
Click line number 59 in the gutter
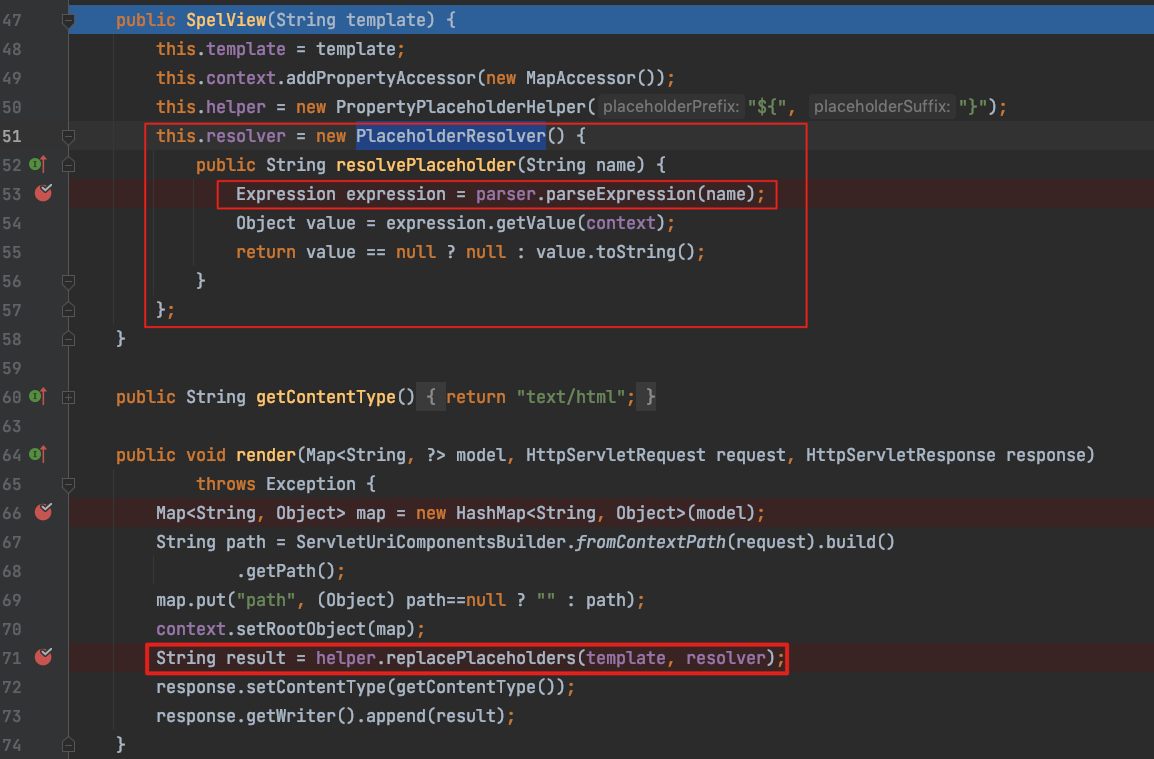pos(12,368)
